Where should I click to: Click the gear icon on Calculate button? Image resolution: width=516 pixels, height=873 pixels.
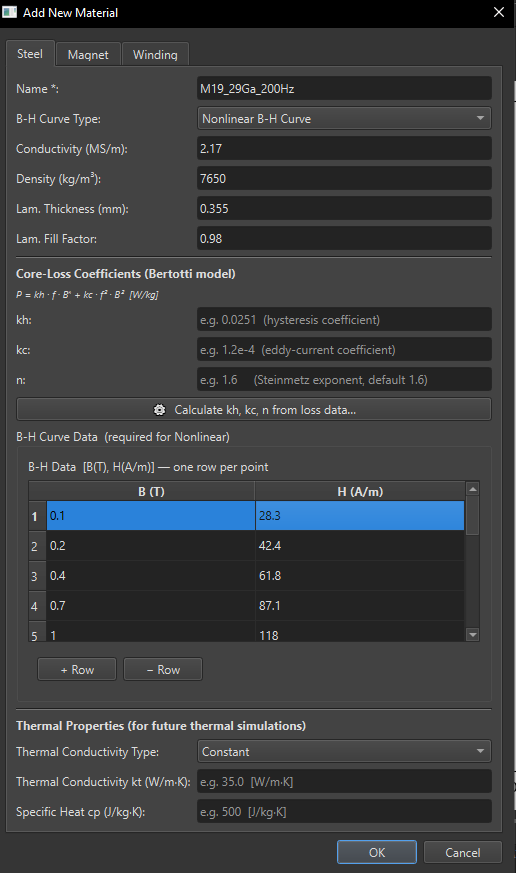[x=160, y=410]
